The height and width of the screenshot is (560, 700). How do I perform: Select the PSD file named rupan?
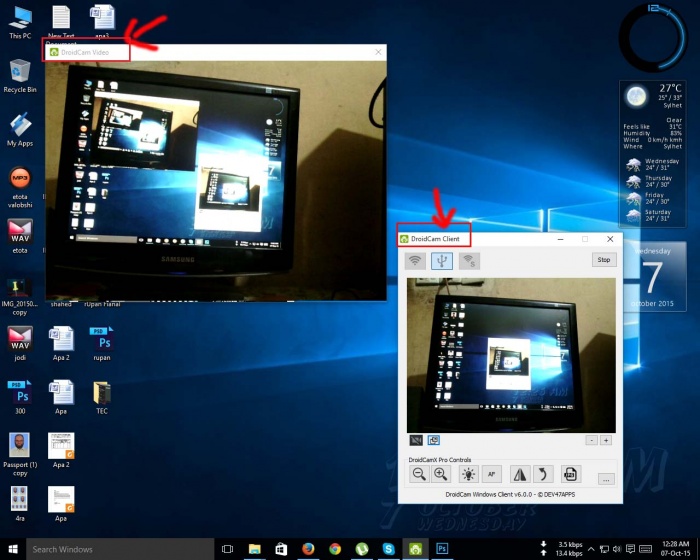(102, 344)
